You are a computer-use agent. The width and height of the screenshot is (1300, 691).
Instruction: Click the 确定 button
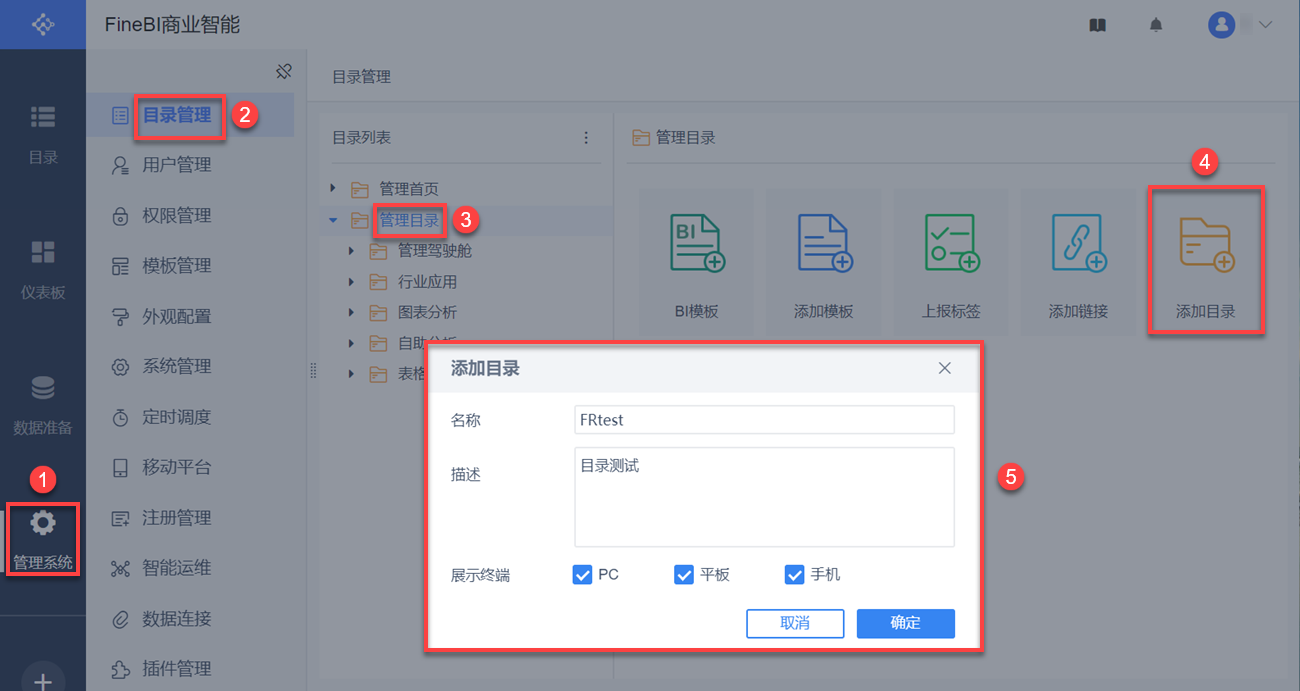[906, 623]
